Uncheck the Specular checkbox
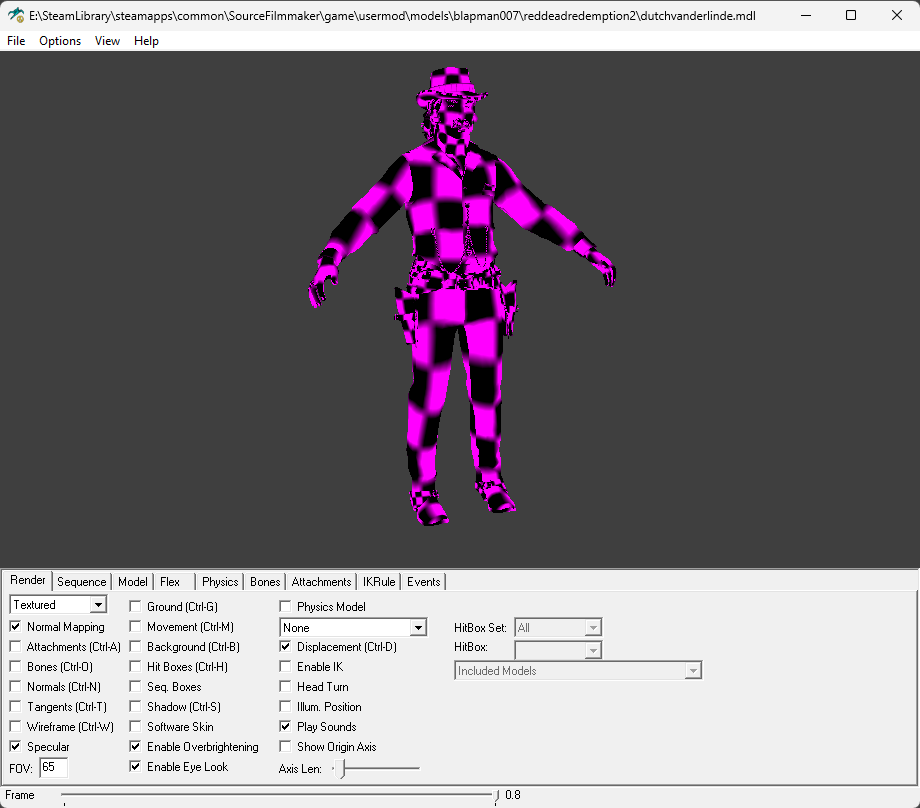Viewport: 920px width, 808px height. [x=16, y=746]
